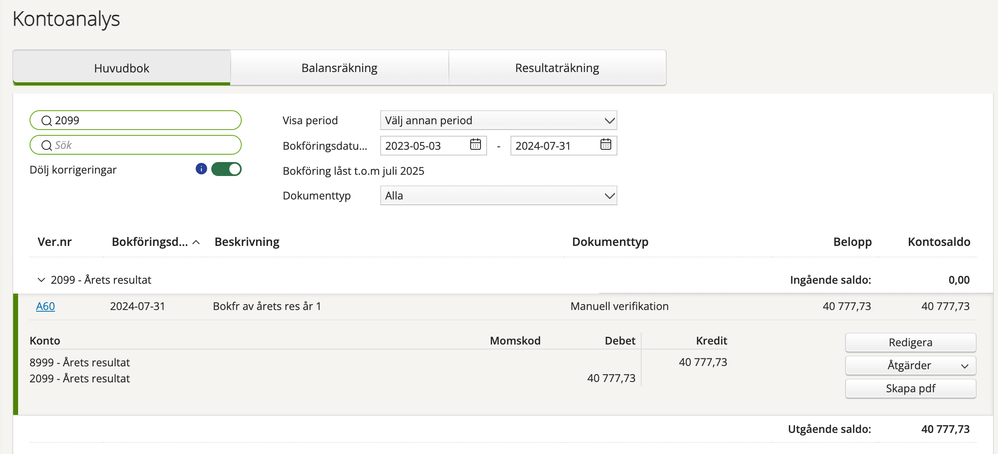
Task: Switch to the Balansräkning tab
Action: pos(339,67)
